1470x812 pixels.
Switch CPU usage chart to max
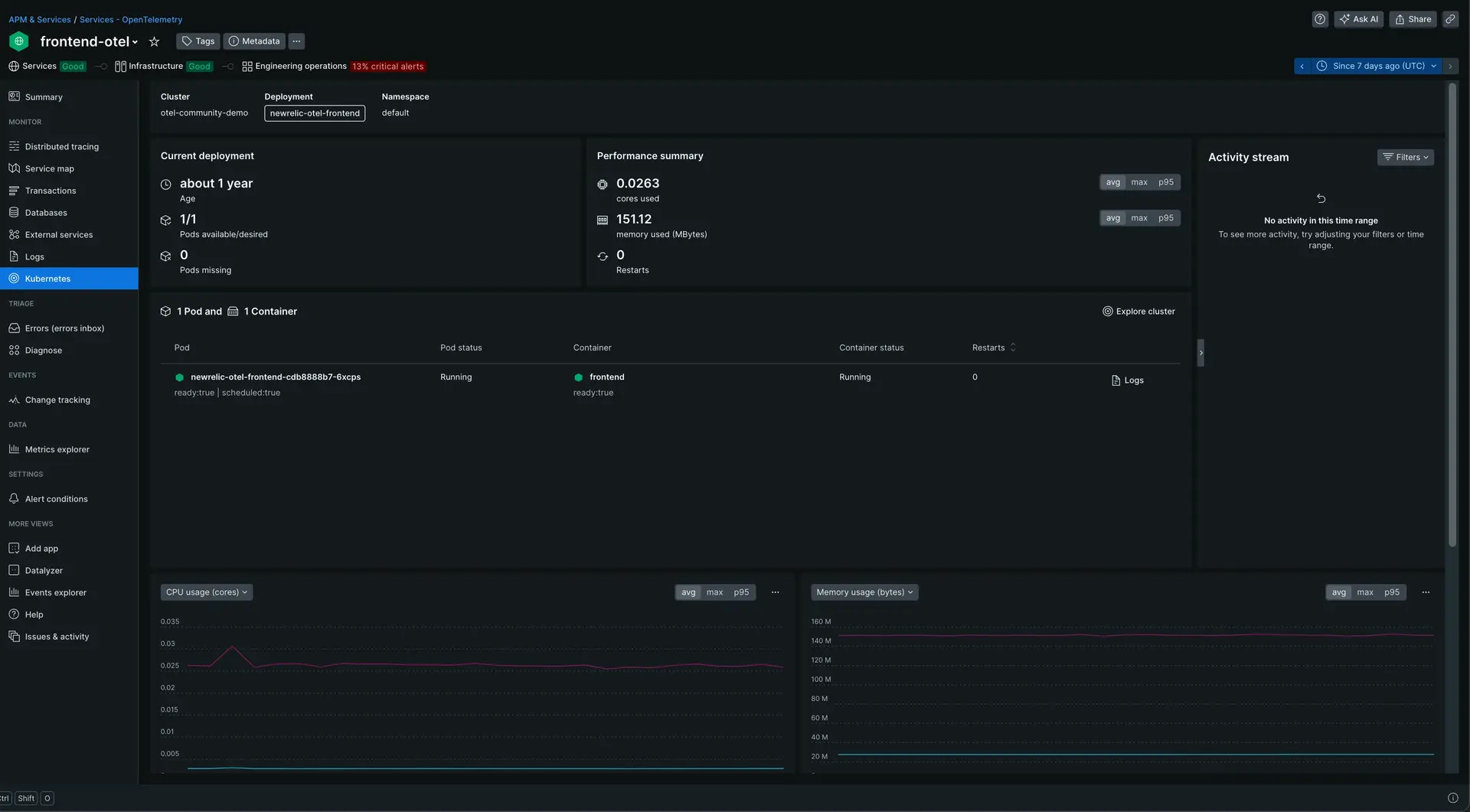714,592
